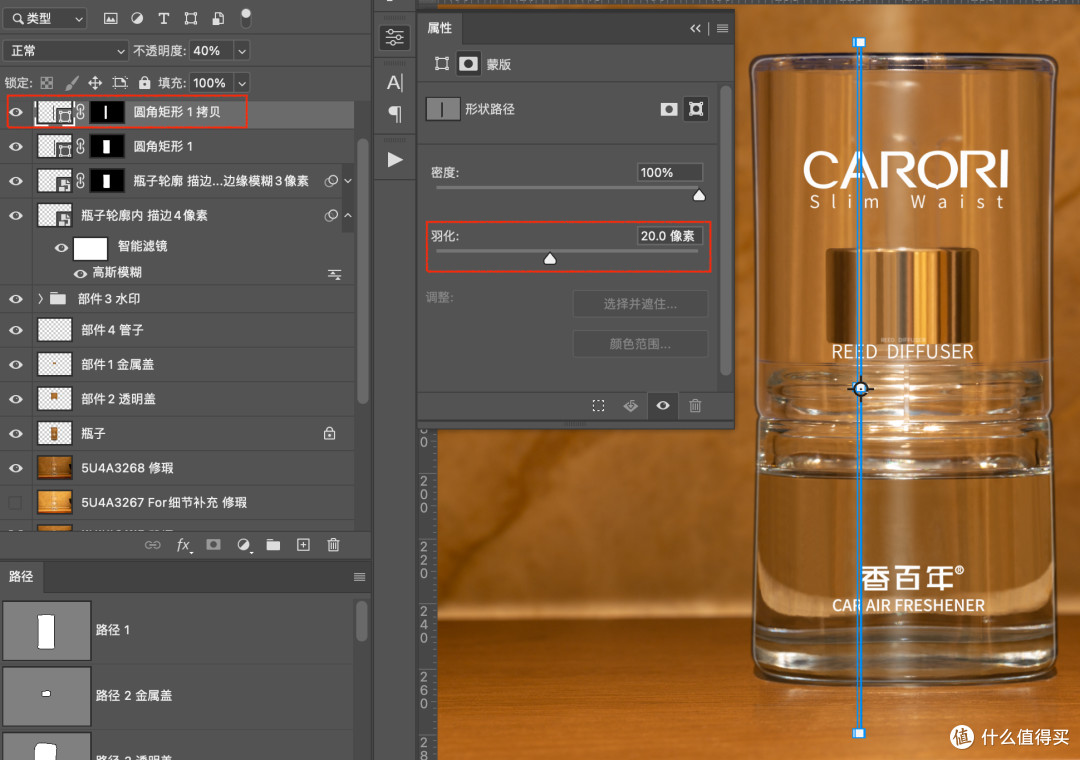The width and height of the screenshot is (1080, 760).
Task: Open blend mode 正常 dropdown
Action: (x=65, y=51)
